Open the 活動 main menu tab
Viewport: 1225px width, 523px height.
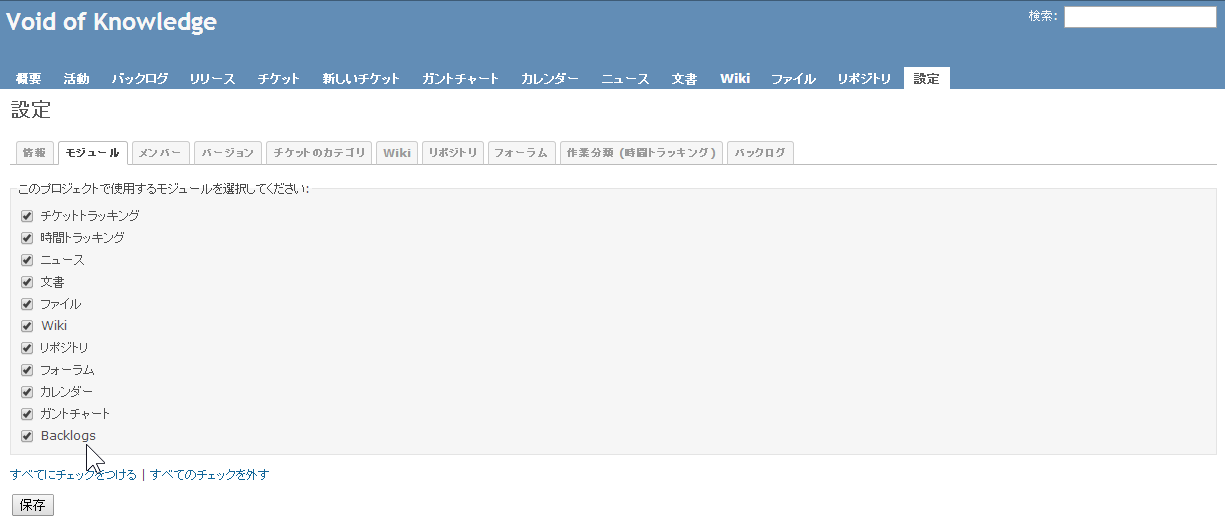pyautogui.click(x=76, y=79)
